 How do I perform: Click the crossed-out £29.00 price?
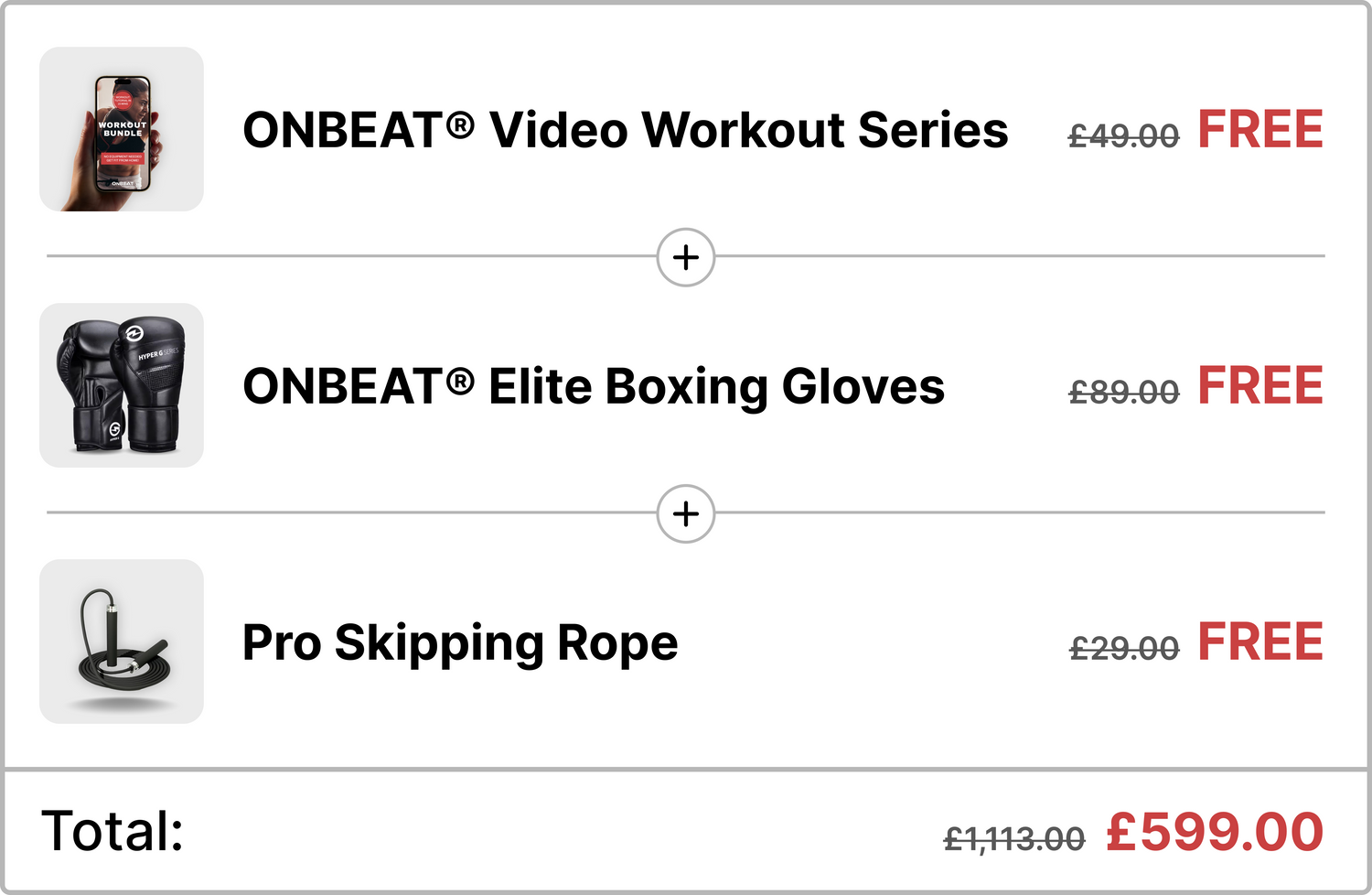pyautogui.click(x=1123, y=649)
